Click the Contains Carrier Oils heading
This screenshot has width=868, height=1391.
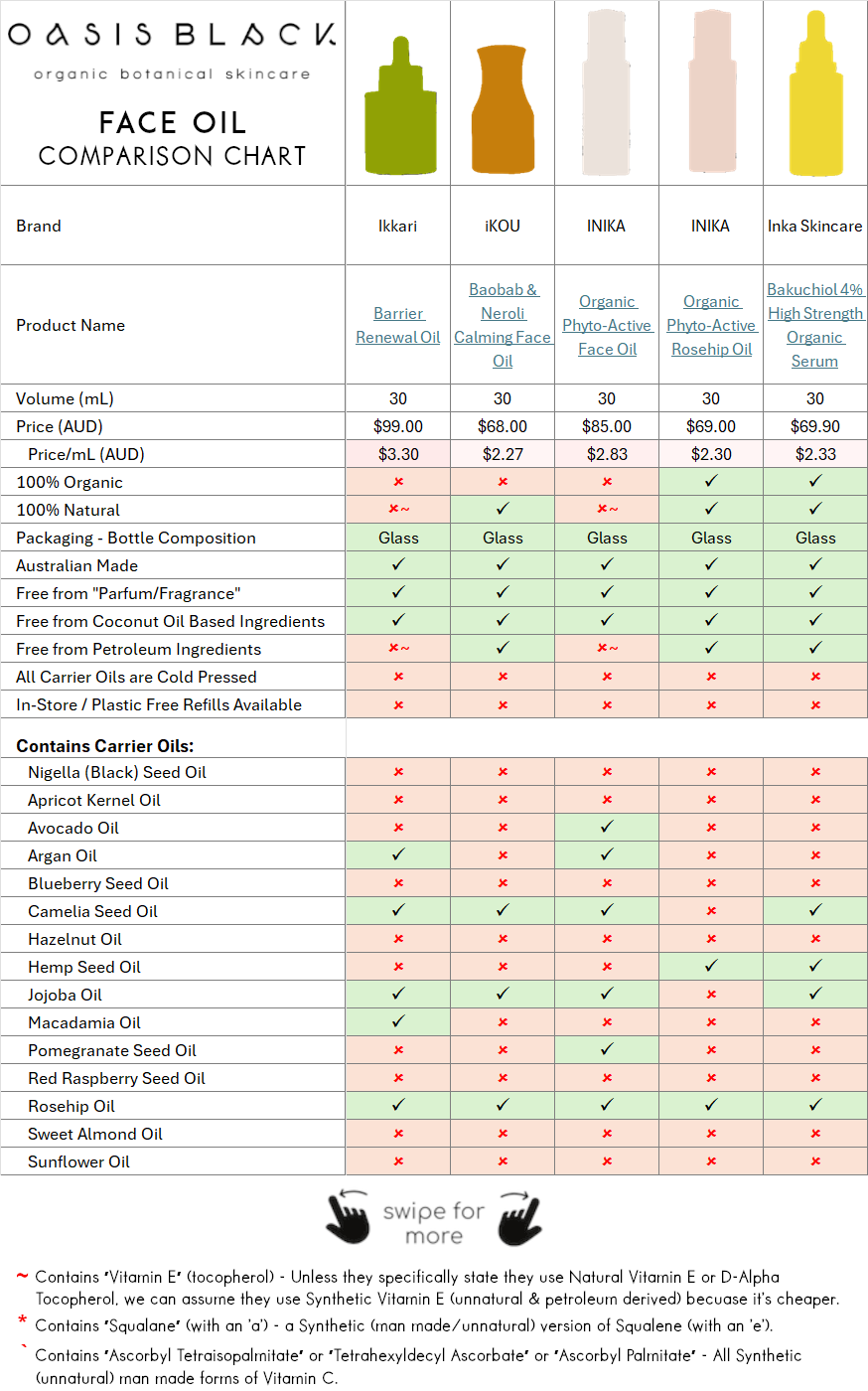[105, 746]
